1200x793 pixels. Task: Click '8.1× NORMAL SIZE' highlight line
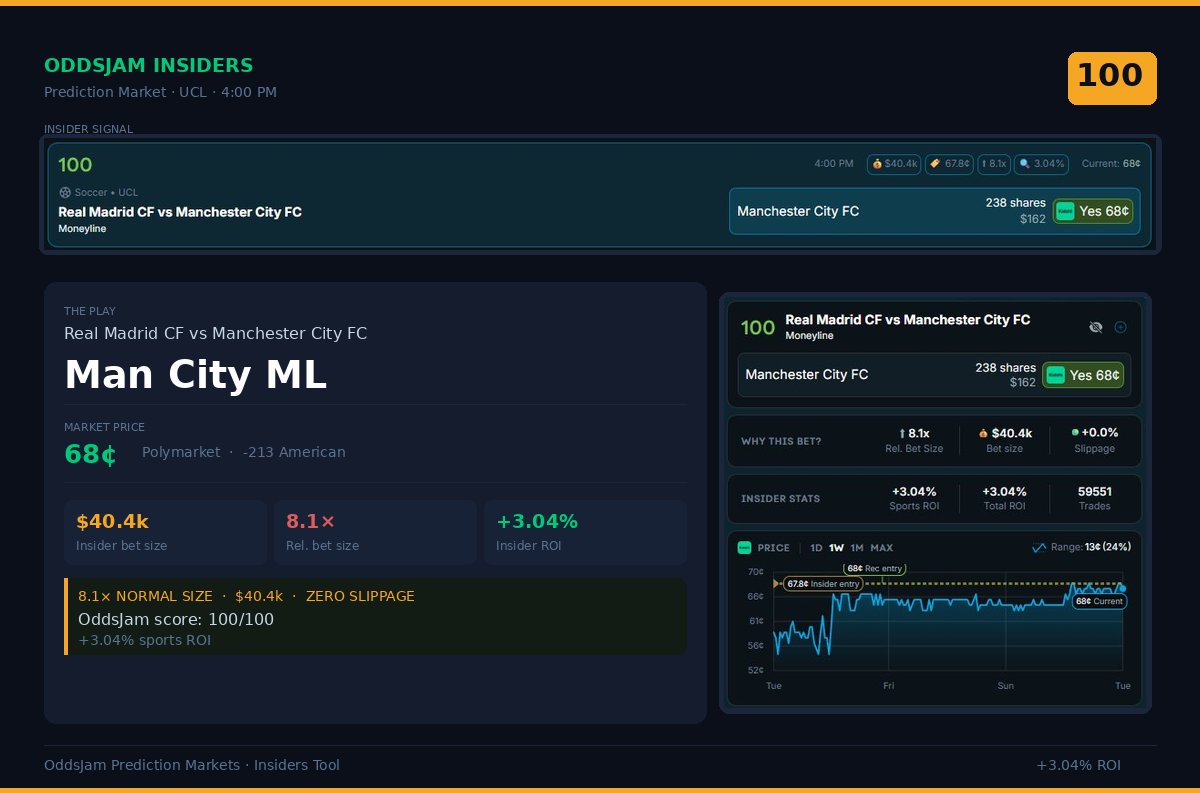click(x=246, y=596)
